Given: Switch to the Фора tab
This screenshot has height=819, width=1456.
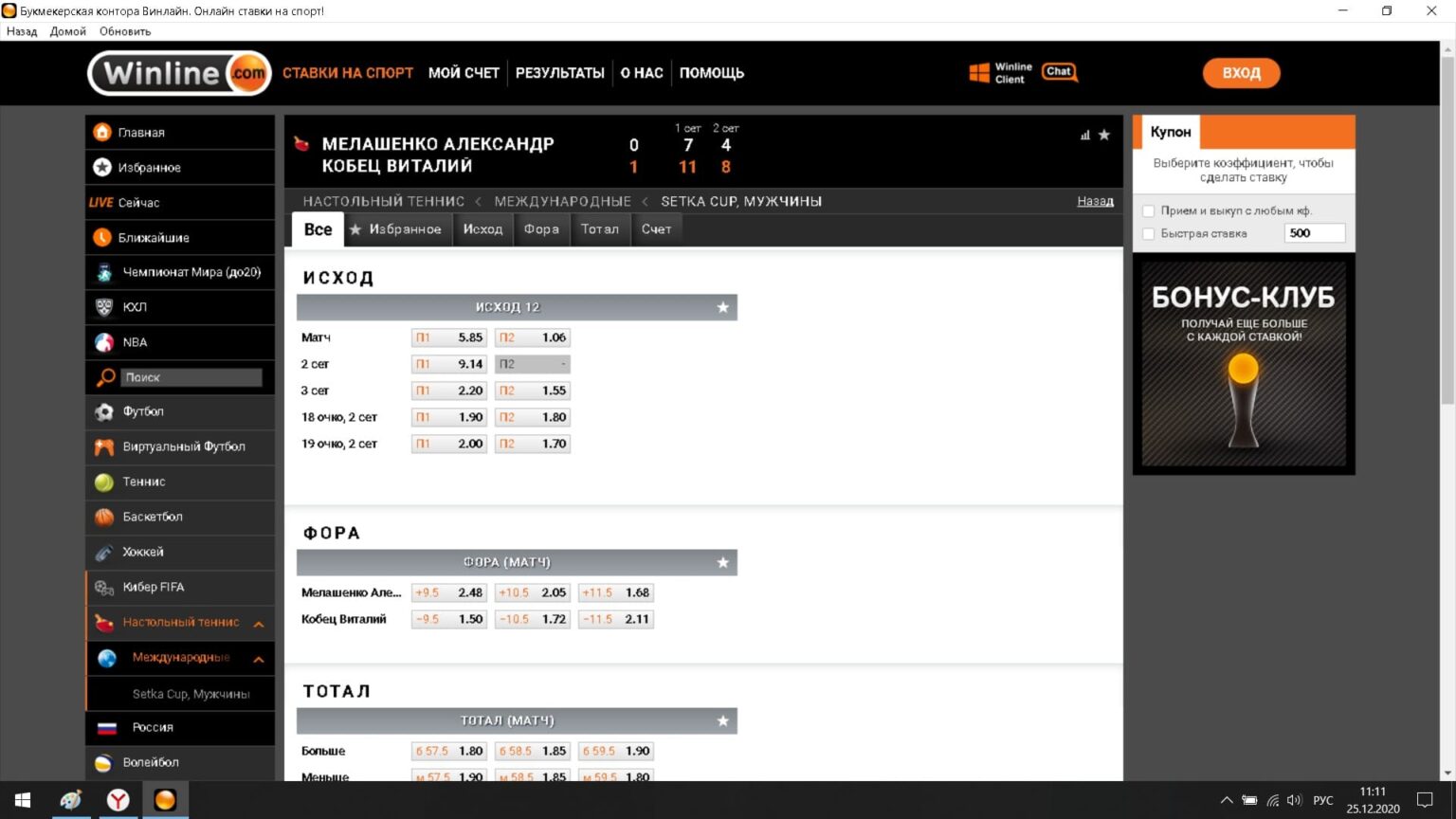Looking at the screenshot, I should [541, 229].
